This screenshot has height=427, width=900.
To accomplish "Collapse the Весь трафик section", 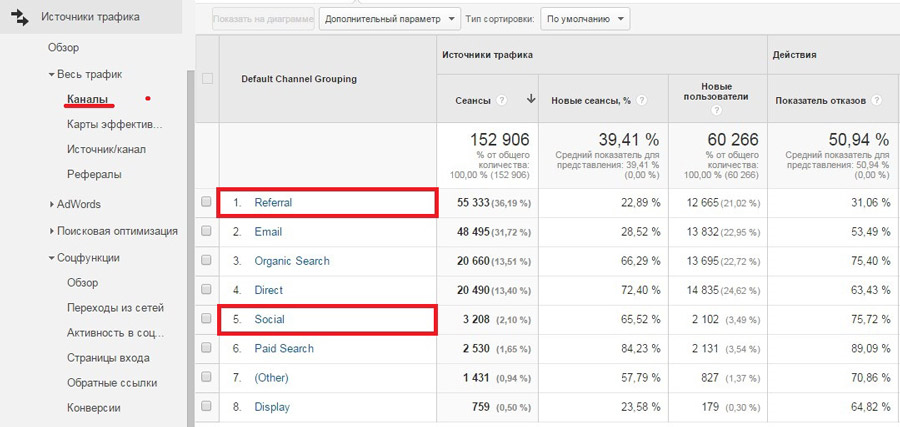I will [52, 74].
